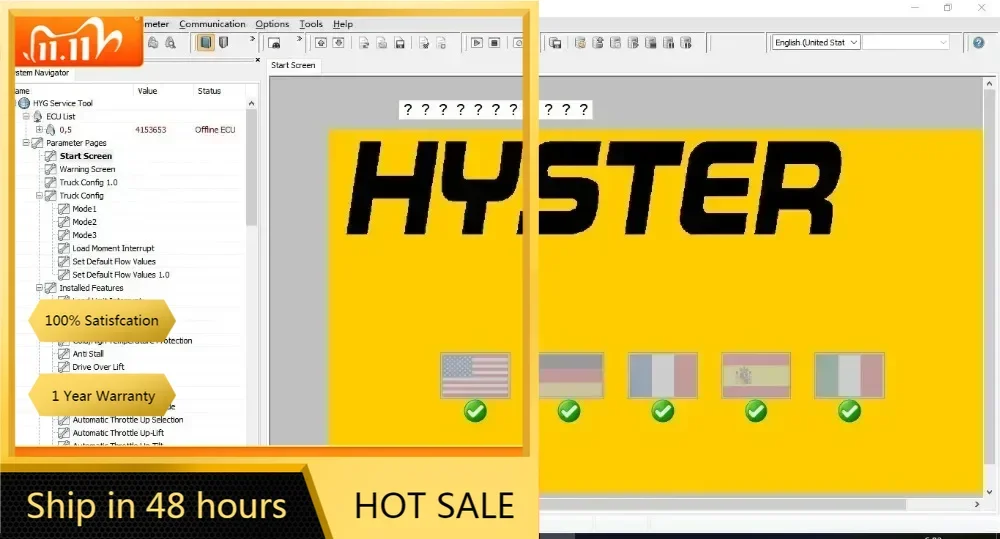Collapse the Parameter Pages tree node
This screenshot has width=1000, height=539.
26,143
